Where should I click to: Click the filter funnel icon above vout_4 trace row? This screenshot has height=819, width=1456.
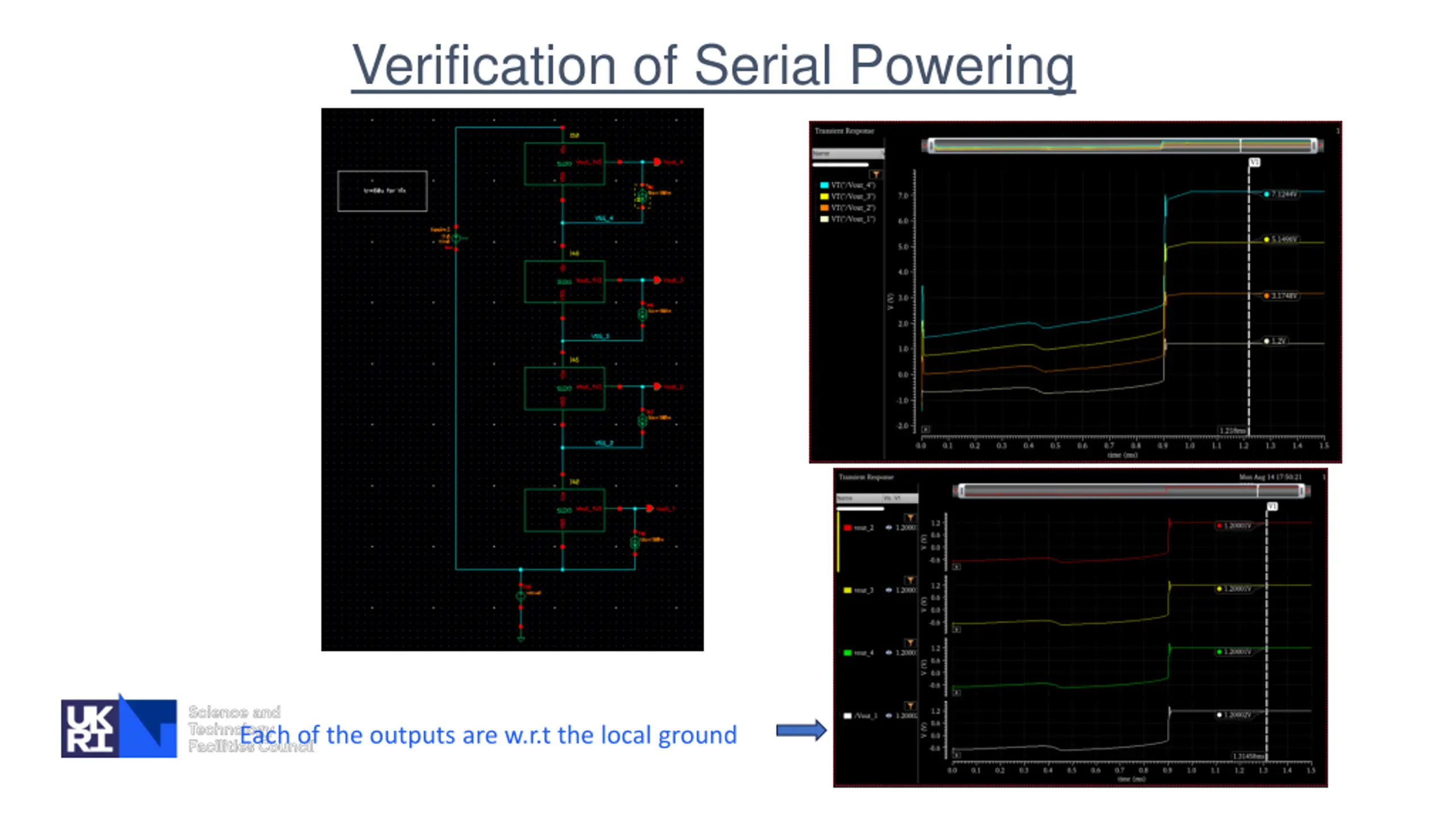(910, 643)
